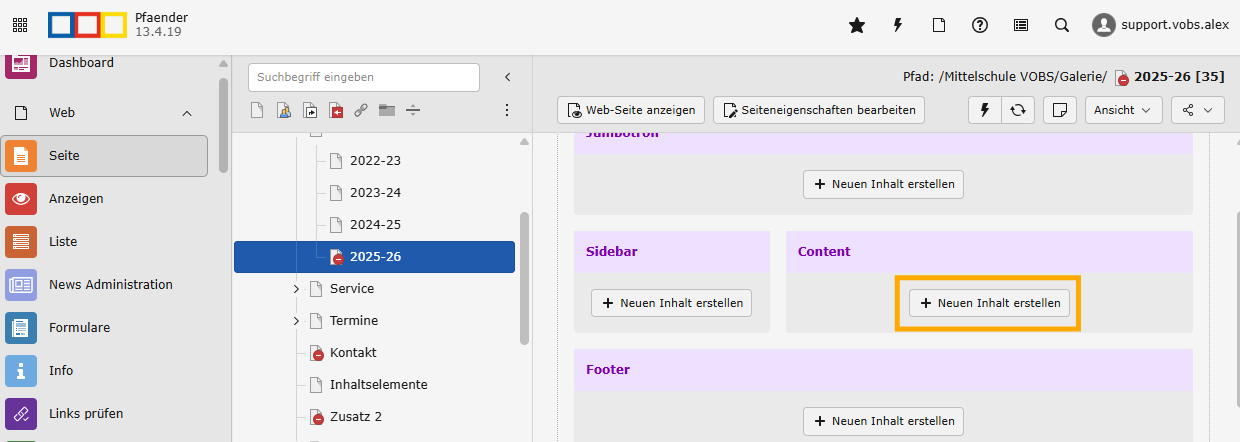Image resolution: width=1240 pixels, height=442 pixels.
Task: Create a page note with sticky note icon
Action: point(1059,110)
